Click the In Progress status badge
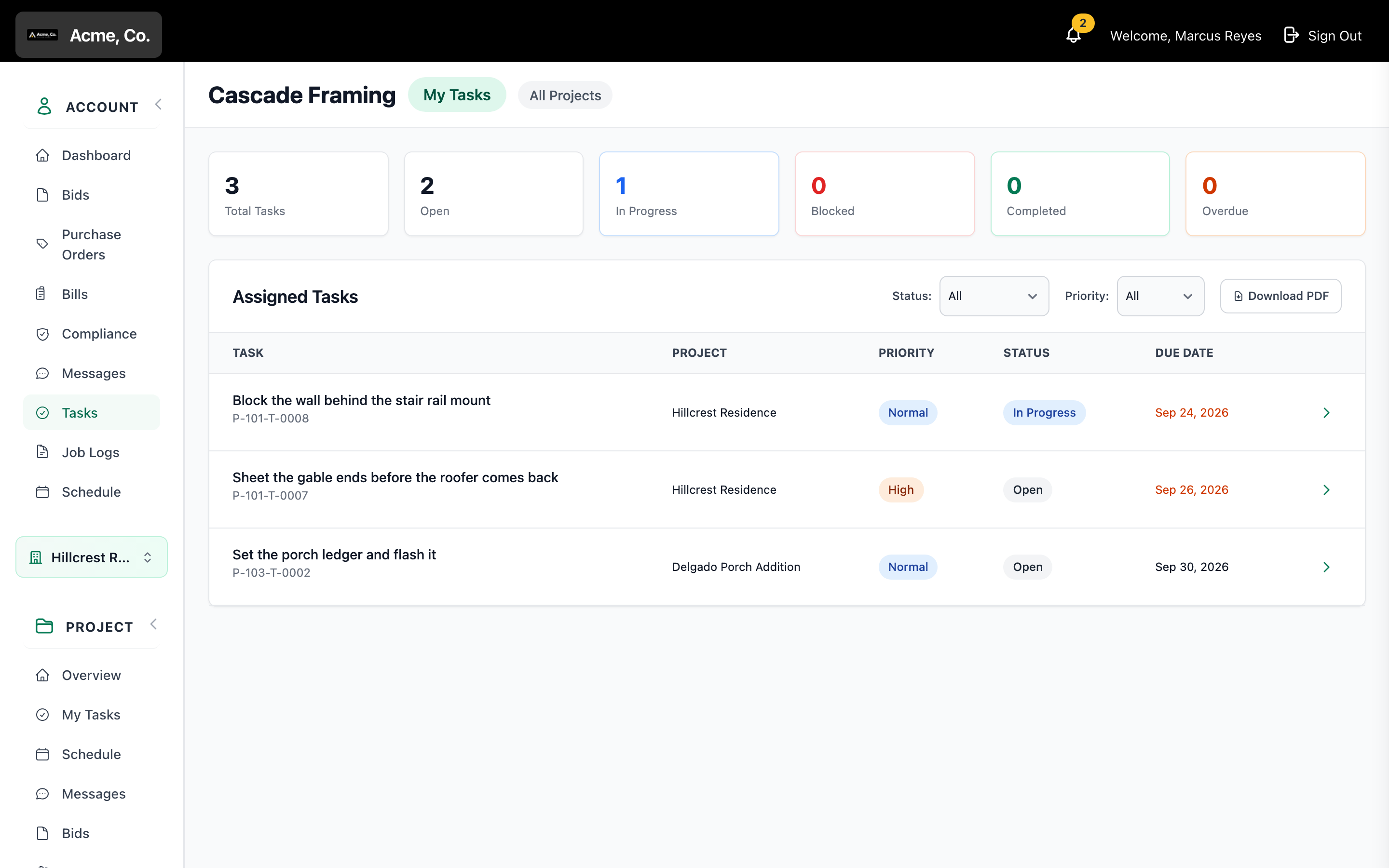This screenshot has height=868, width=1389. point(1044,413)
